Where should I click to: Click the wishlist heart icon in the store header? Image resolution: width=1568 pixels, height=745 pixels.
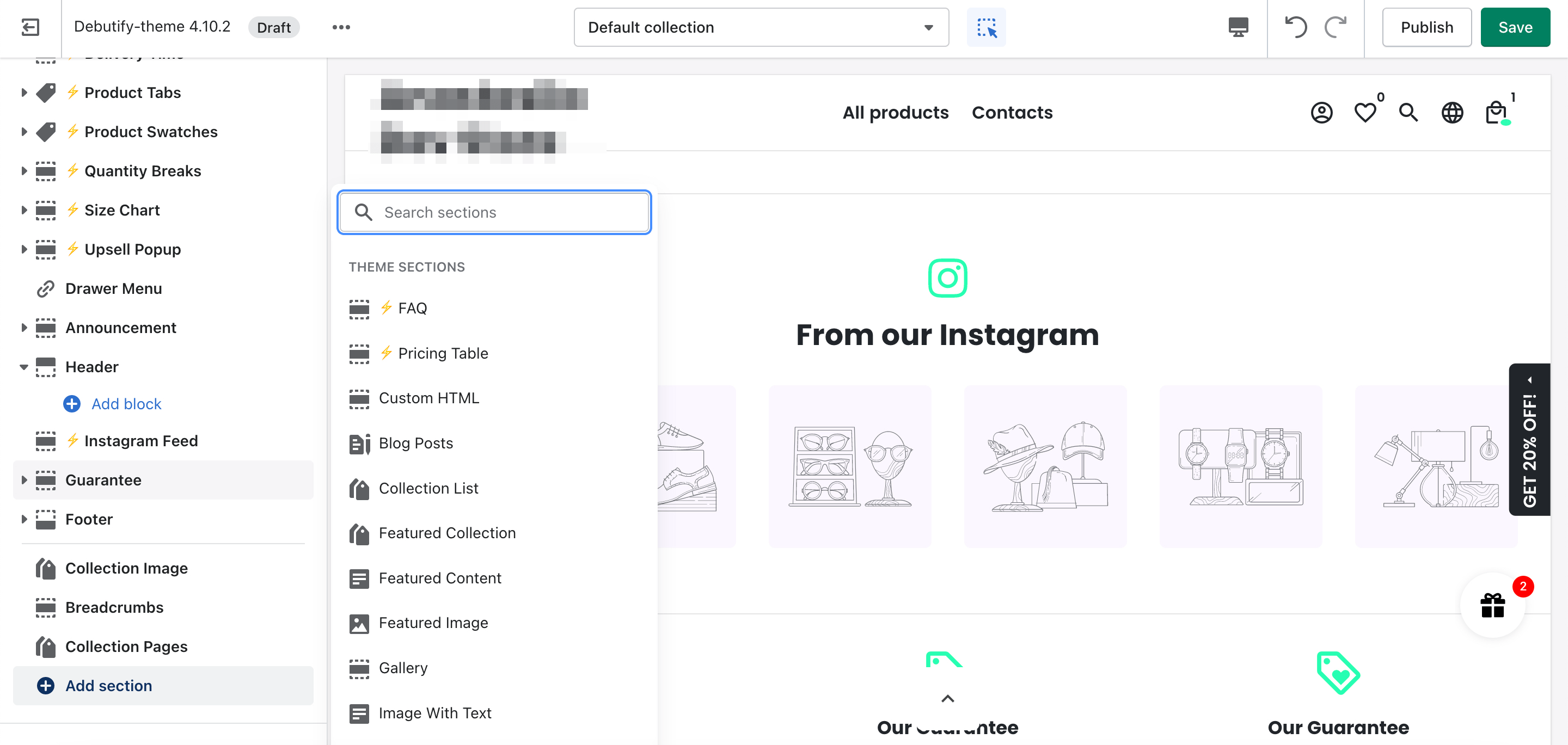click(x=1365, y=113)
